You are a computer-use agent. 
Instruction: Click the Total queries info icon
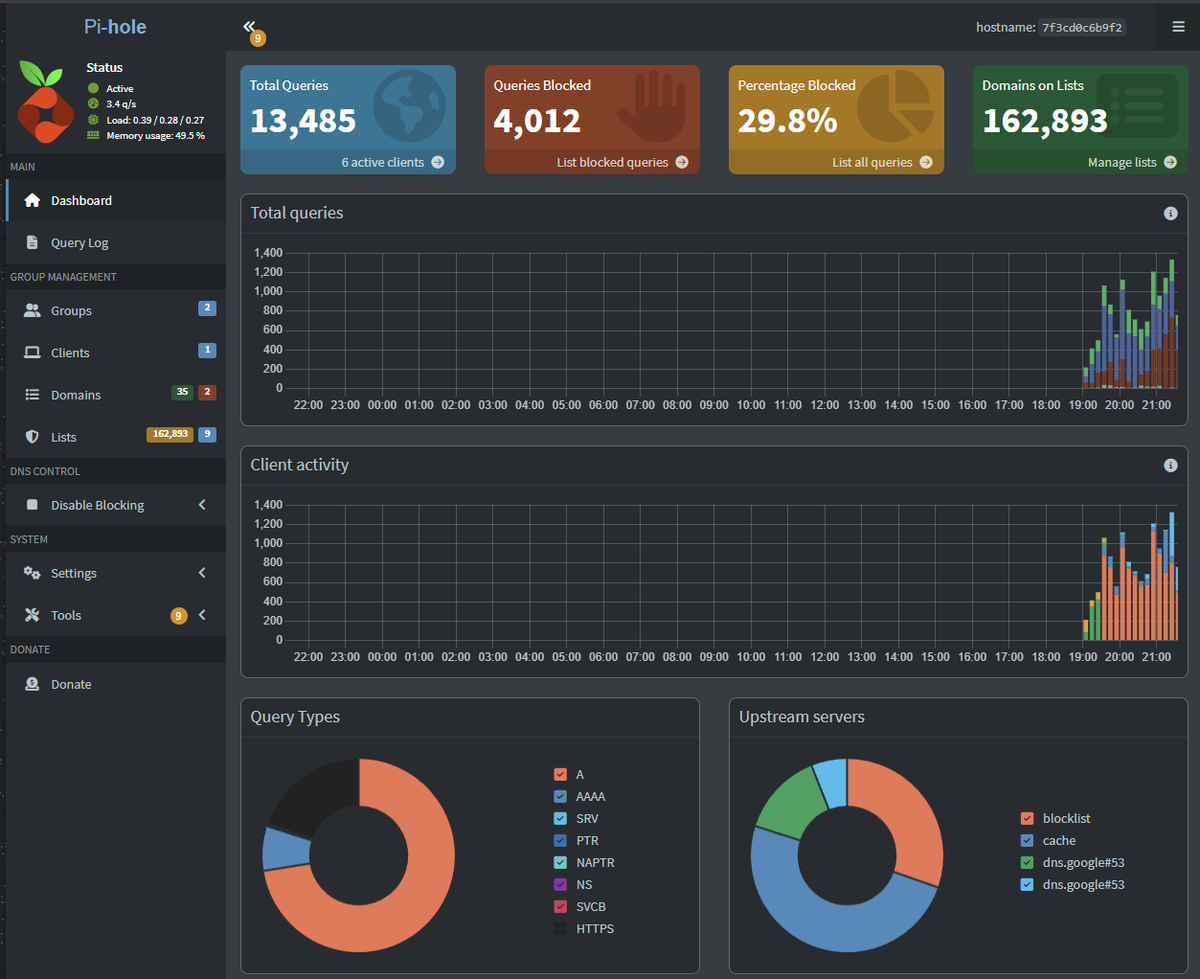(1170, 213)
